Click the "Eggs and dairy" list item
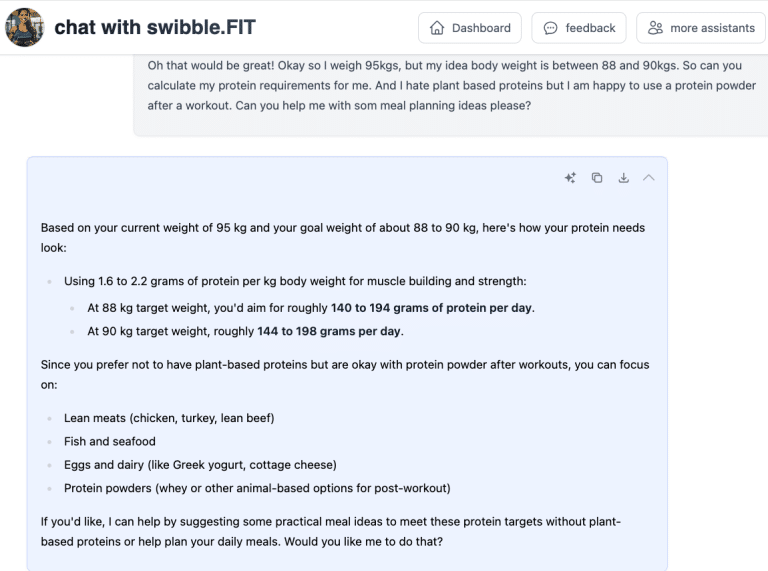This screenshot has width=768, height=571. [x=200, y=465]
